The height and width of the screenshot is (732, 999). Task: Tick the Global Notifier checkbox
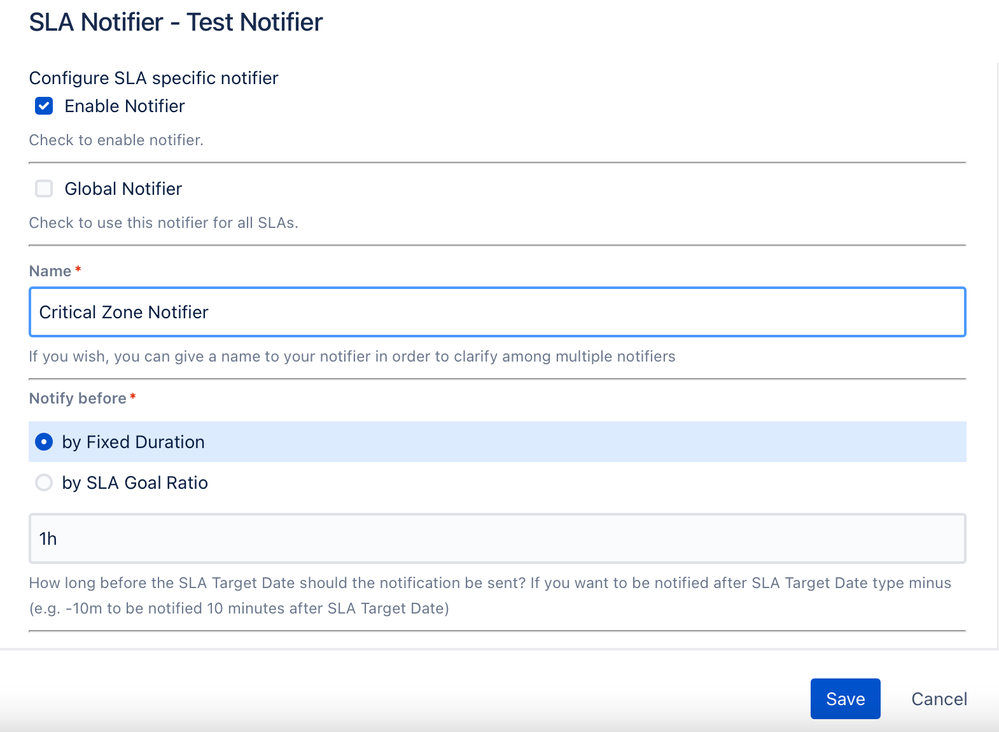pos(44,189)
